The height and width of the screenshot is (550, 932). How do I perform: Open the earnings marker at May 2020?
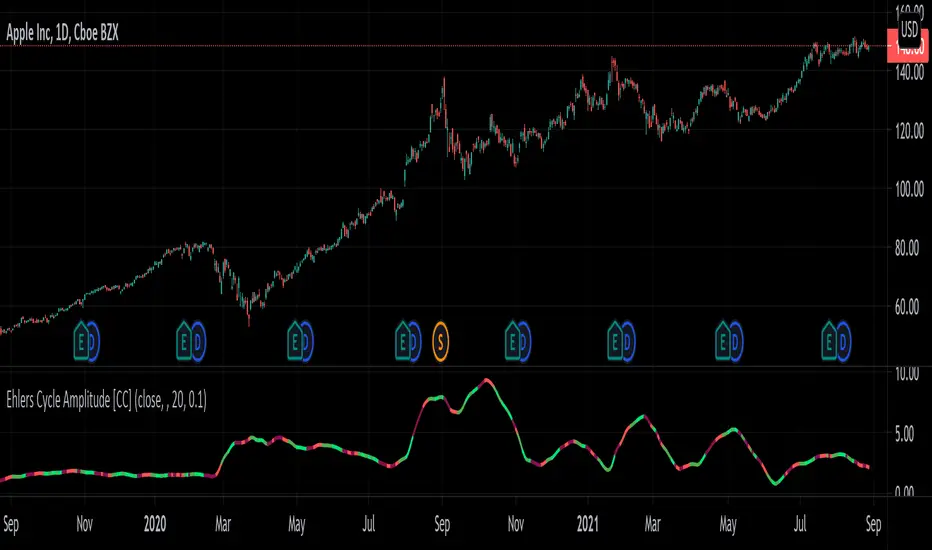click(x=295, y=341)
